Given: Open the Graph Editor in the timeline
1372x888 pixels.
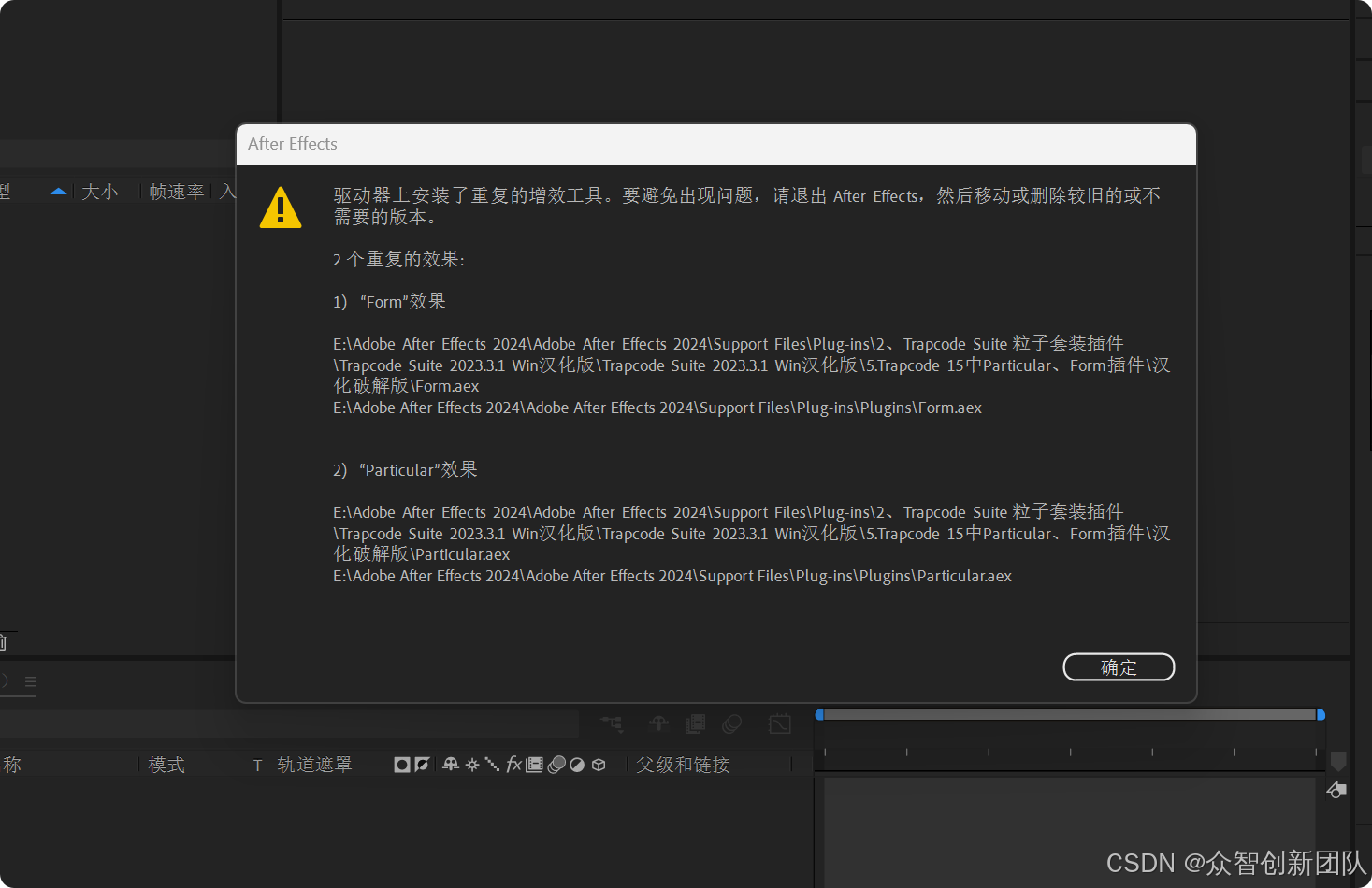Looking at the screenshot, I should (779, 723).
